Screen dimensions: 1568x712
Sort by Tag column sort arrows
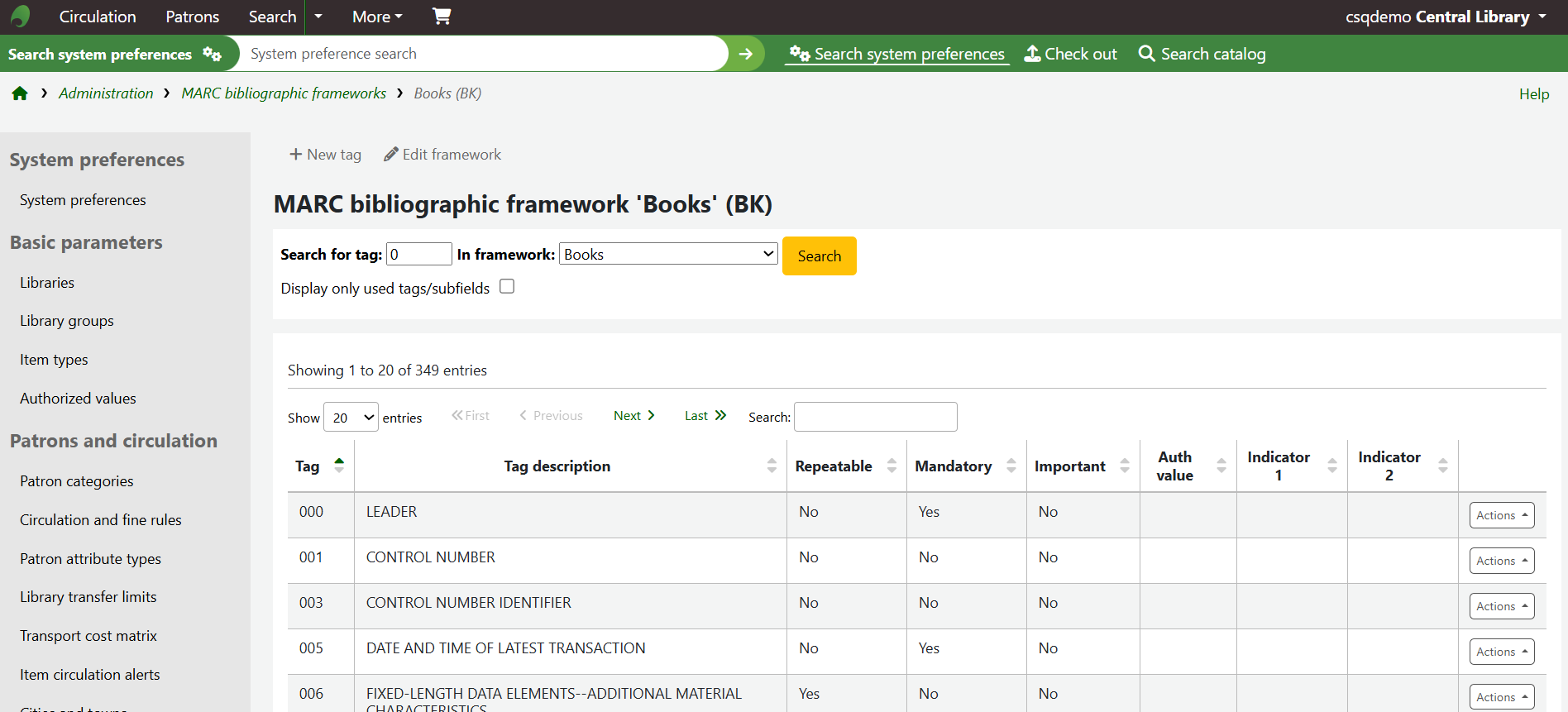pyautogui.click(x=339, y=466)
